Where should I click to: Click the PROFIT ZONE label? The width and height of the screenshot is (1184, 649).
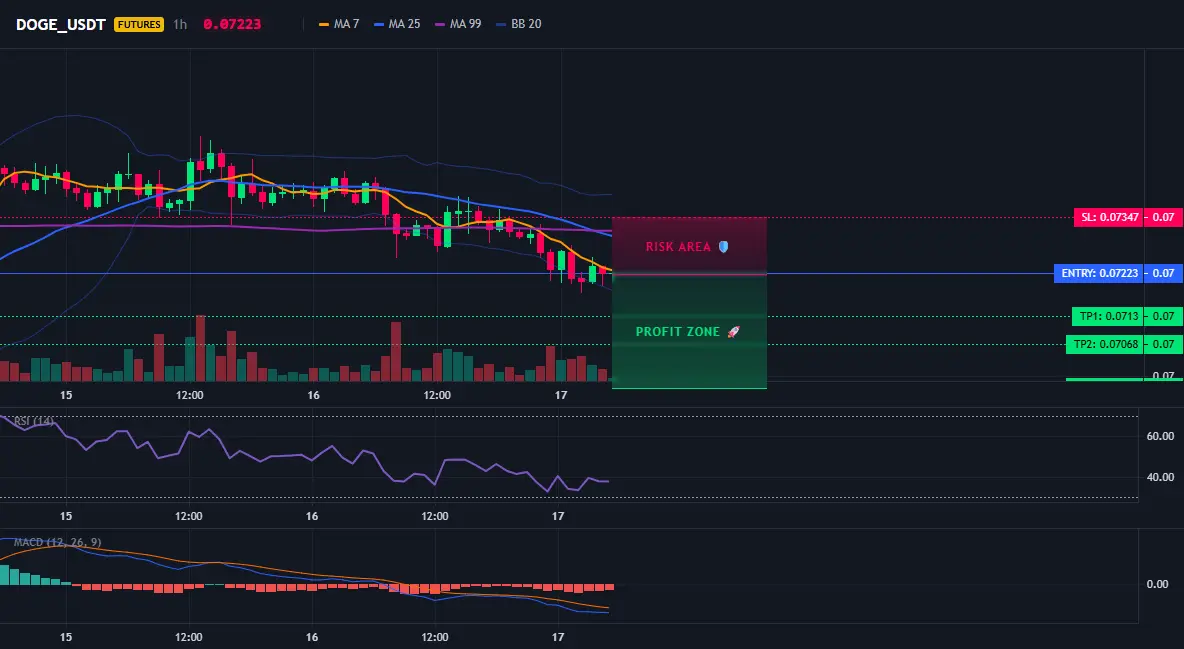(x=678, y=332)
